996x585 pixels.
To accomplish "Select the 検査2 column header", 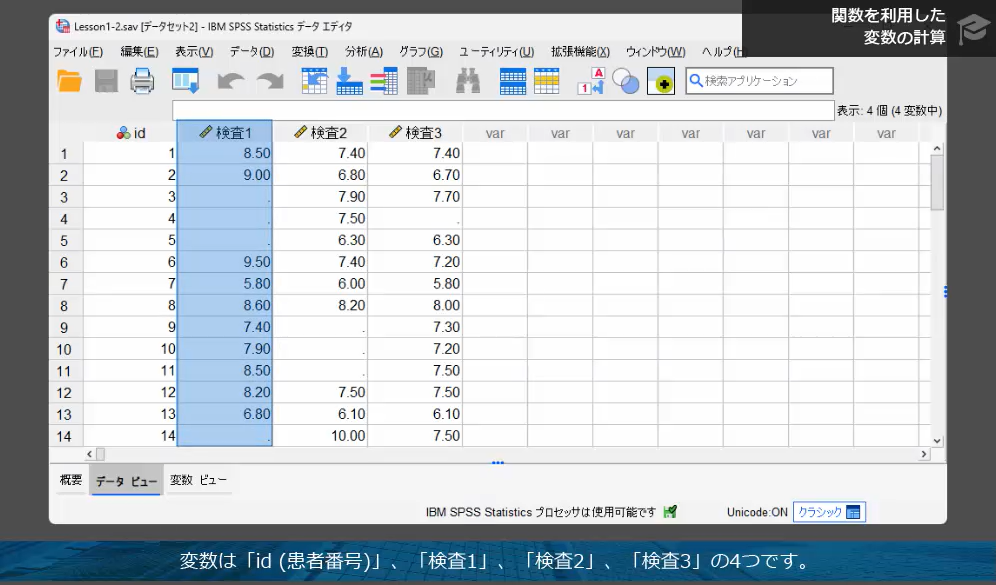I will 320,132.
